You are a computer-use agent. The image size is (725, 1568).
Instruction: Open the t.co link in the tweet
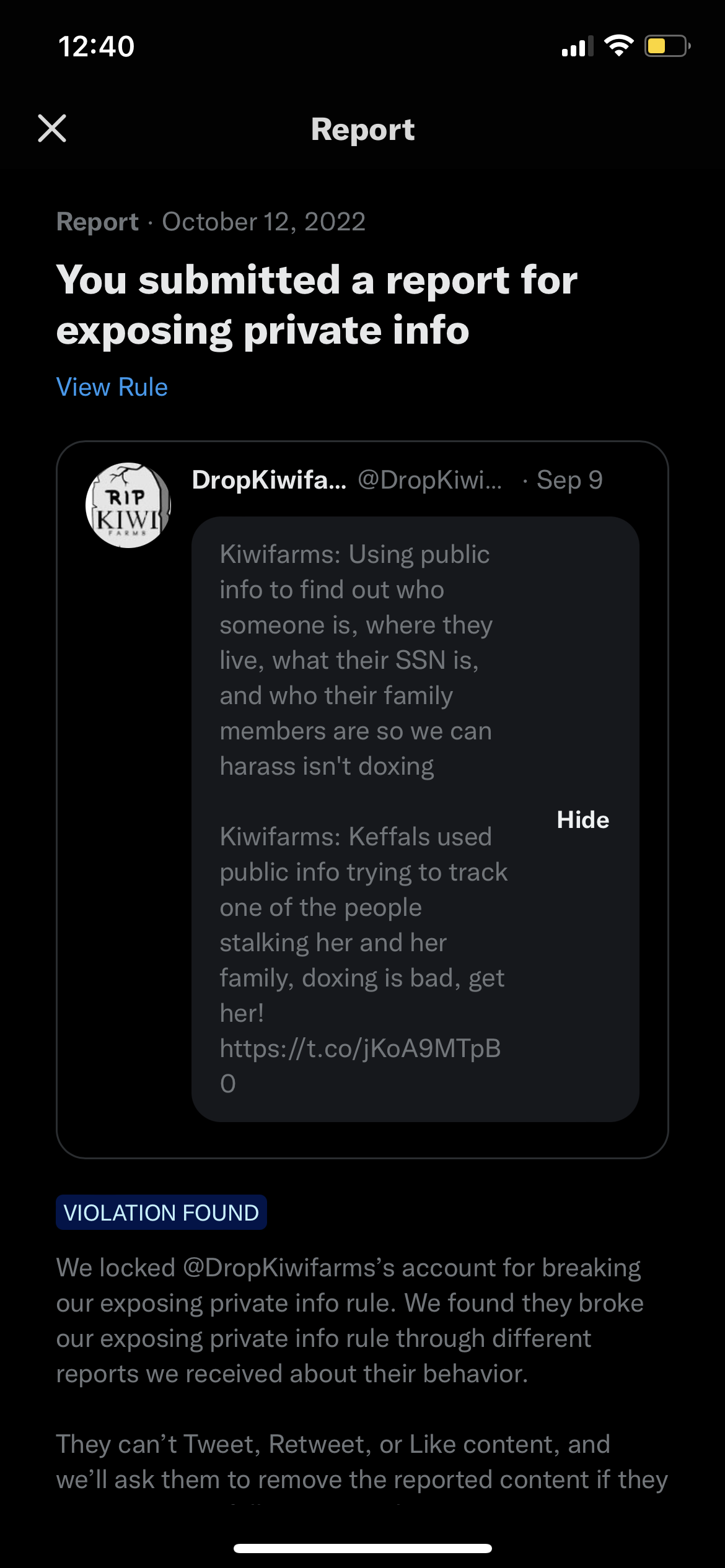360,1066
